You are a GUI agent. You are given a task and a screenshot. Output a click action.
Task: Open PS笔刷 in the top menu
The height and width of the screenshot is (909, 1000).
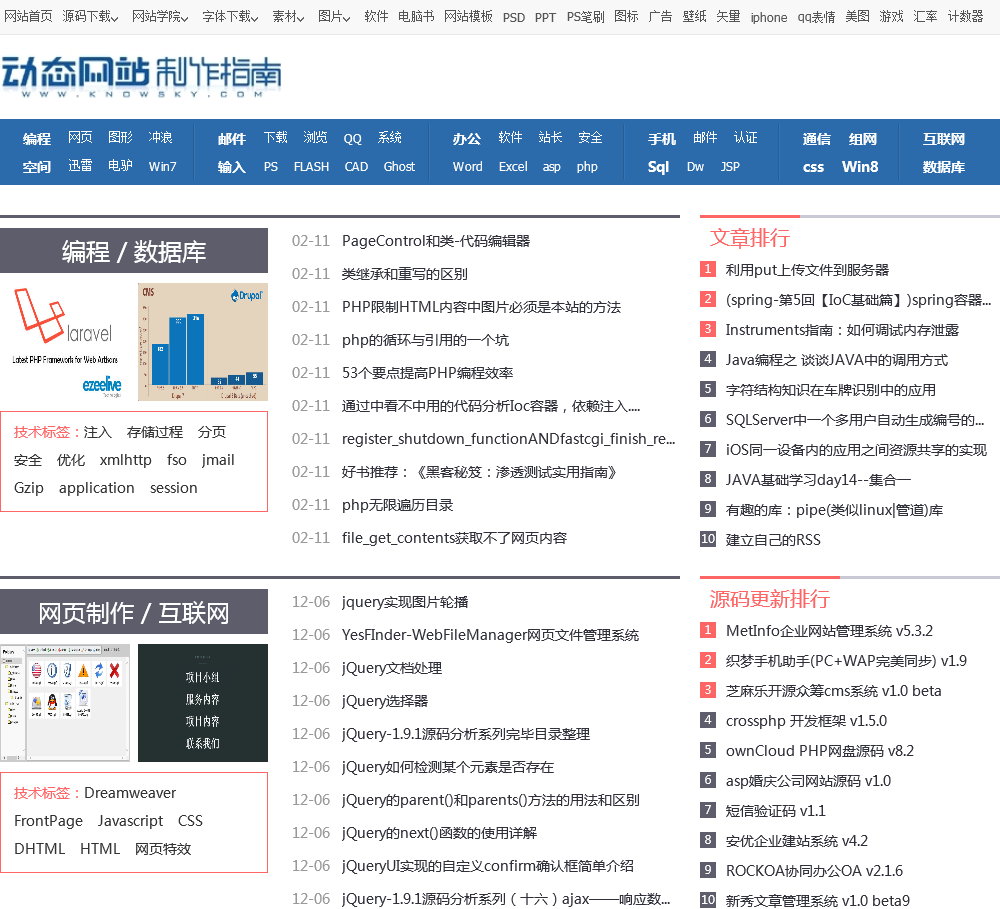pyautogui.click(x=585, y=17)
